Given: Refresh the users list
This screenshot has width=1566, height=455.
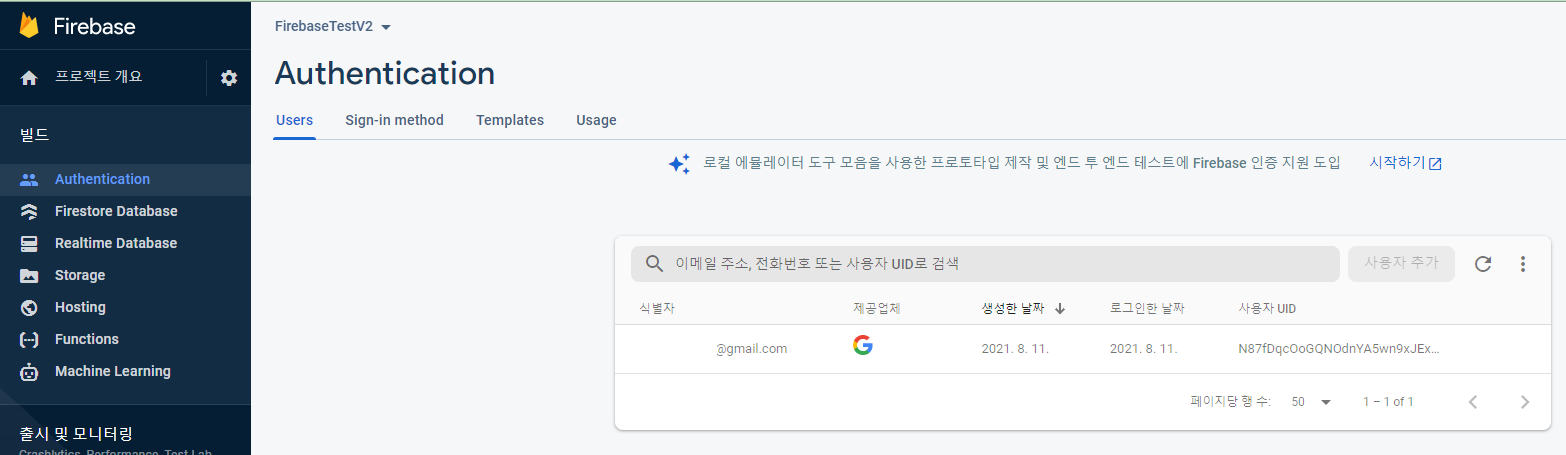Looking at the screenshot, I should (x=1483, y=264).
